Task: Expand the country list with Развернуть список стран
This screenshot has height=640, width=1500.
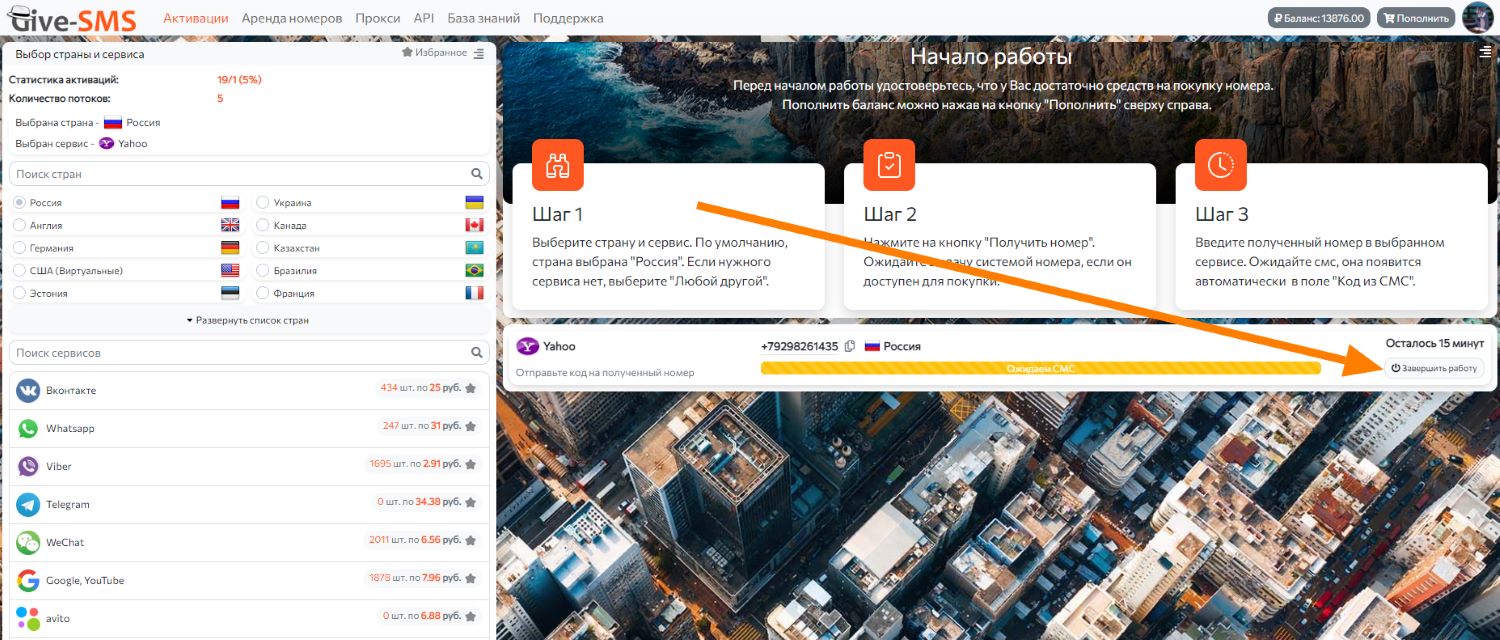Action: click(x=248, y=321)
